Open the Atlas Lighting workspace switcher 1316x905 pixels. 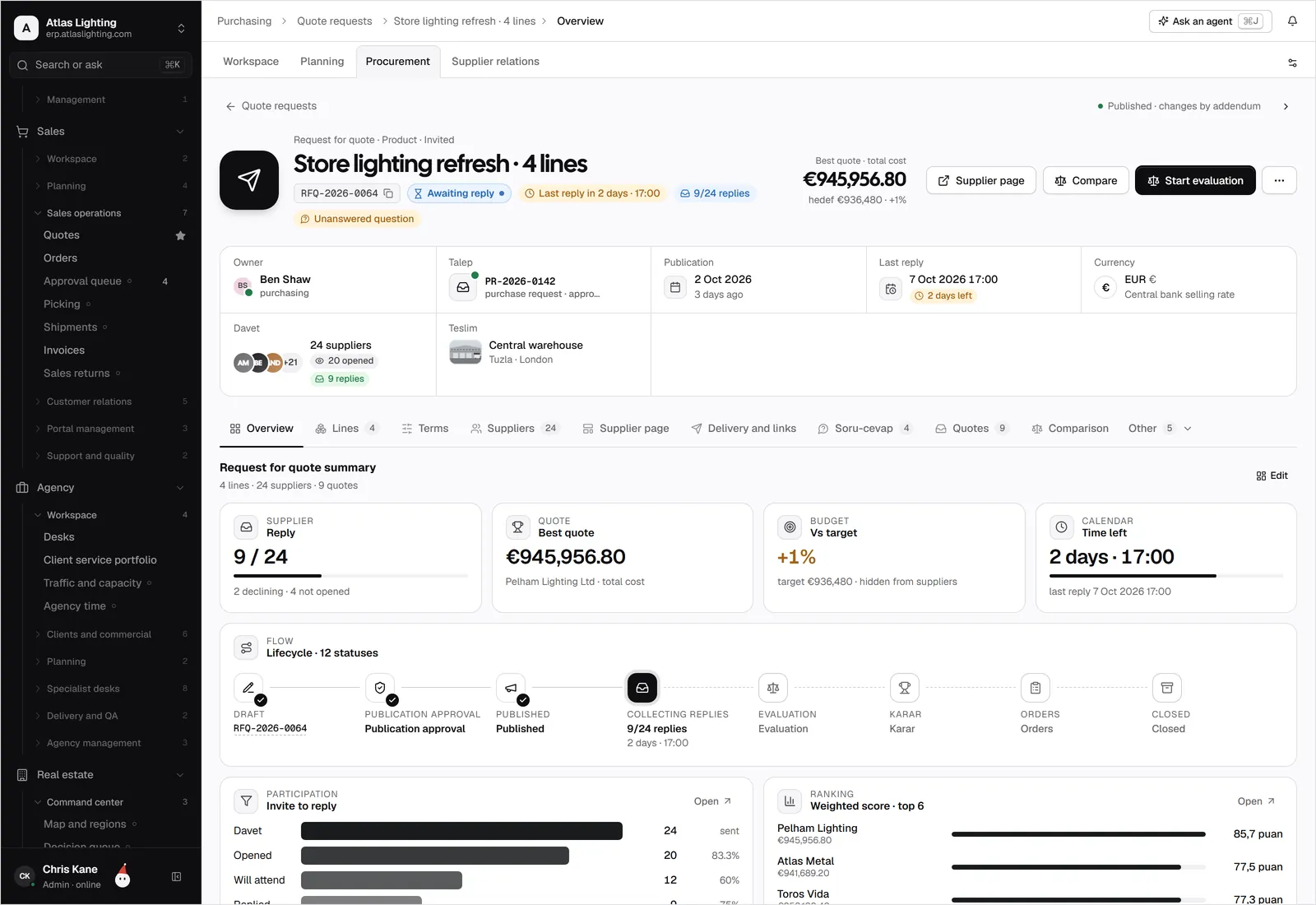tap(100, 28)
